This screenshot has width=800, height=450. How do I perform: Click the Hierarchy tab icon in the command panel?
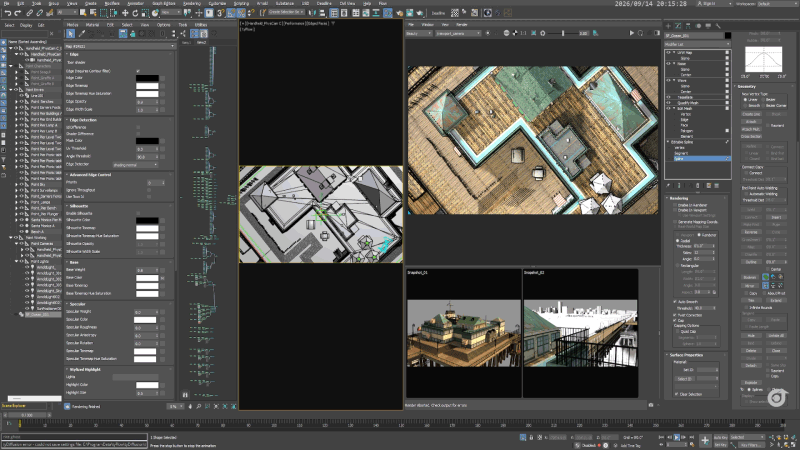(688, 26)
